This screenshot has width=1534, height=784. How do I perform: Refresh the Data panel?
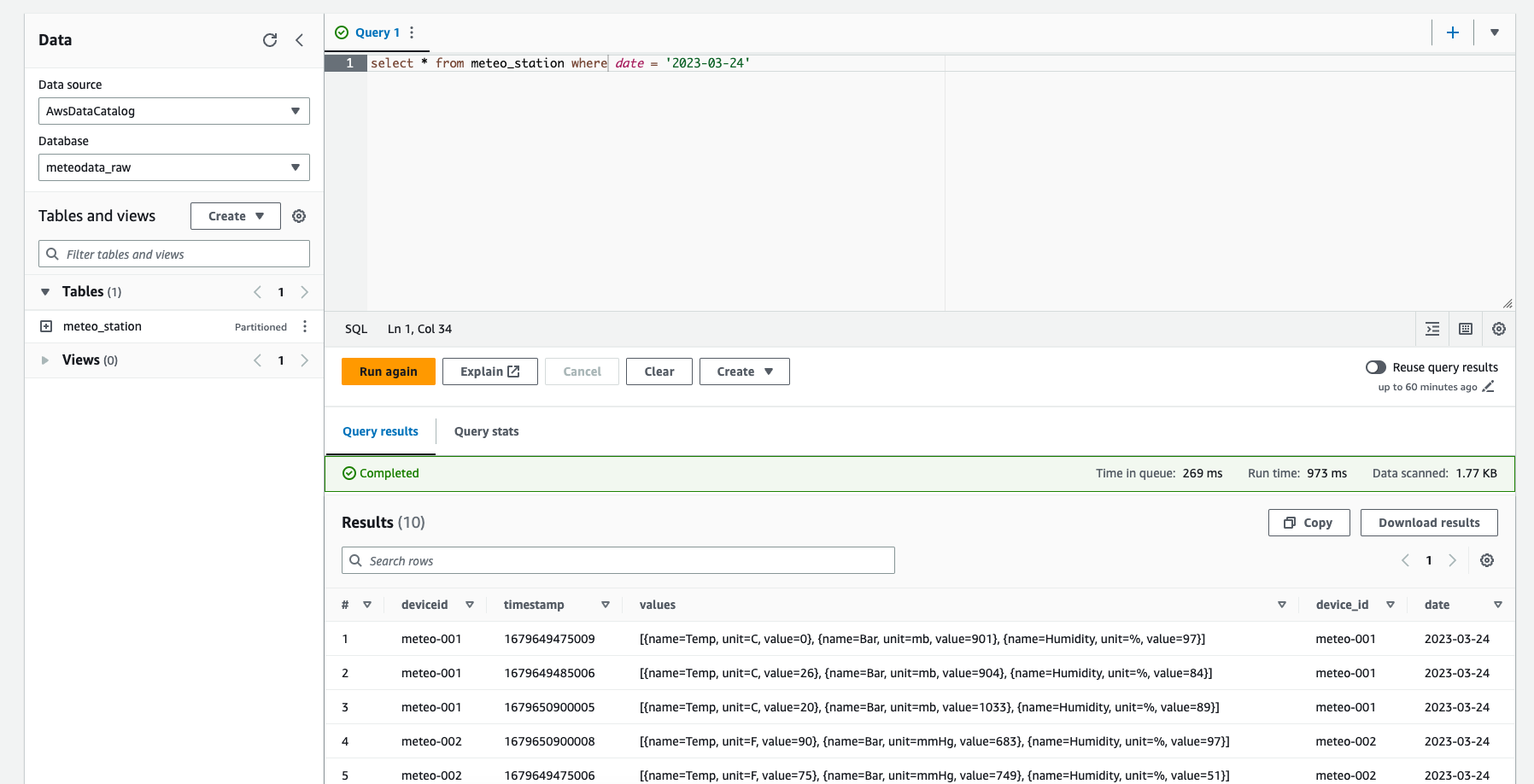[x=270, y=40]
